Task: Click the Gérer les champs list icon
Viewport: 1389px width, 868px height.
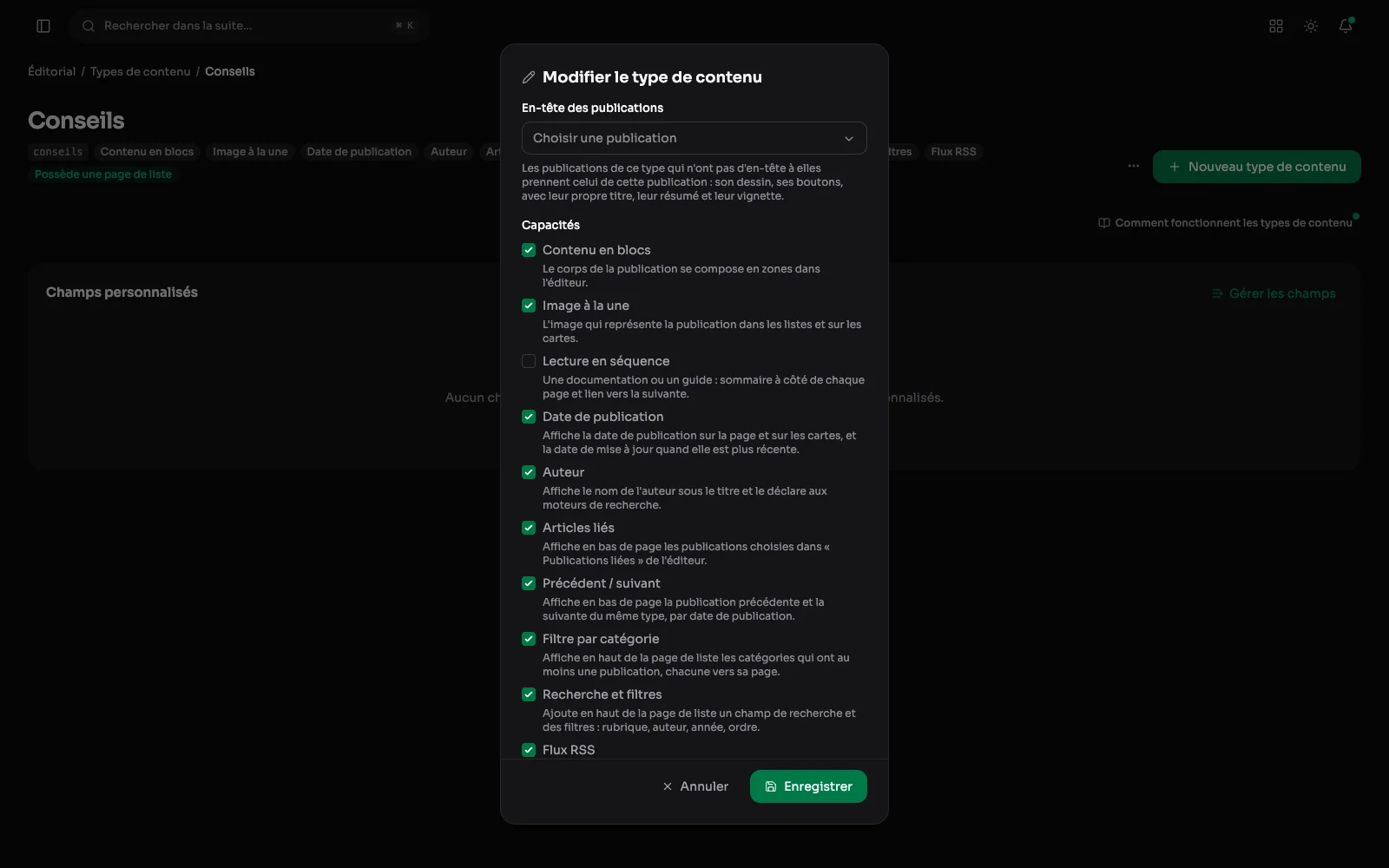Action: point(1217,293)
